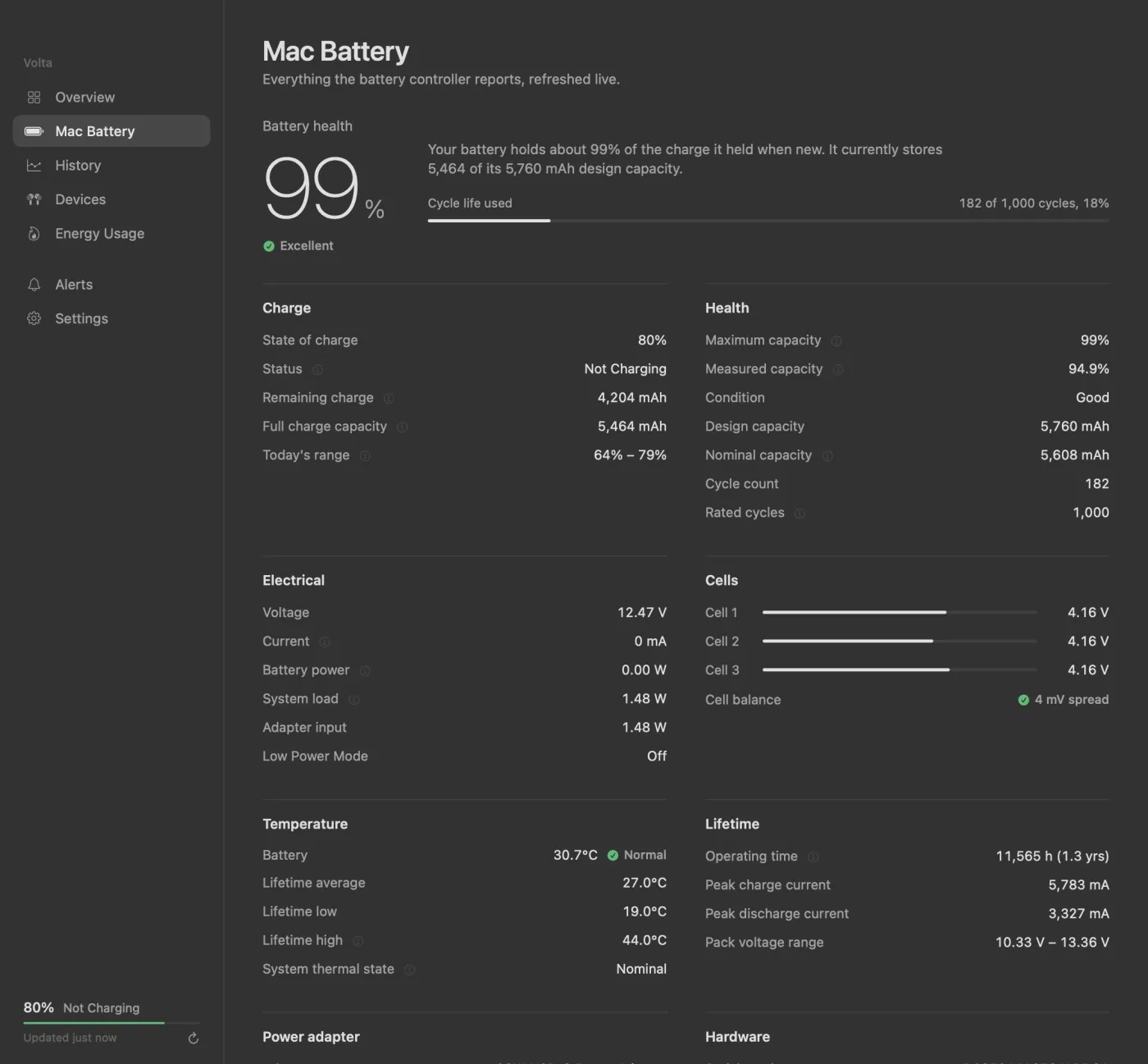1148x1064 pixels.
Task: Click the "4,204 mAh" remaining charge value
Action: point(631,398)
